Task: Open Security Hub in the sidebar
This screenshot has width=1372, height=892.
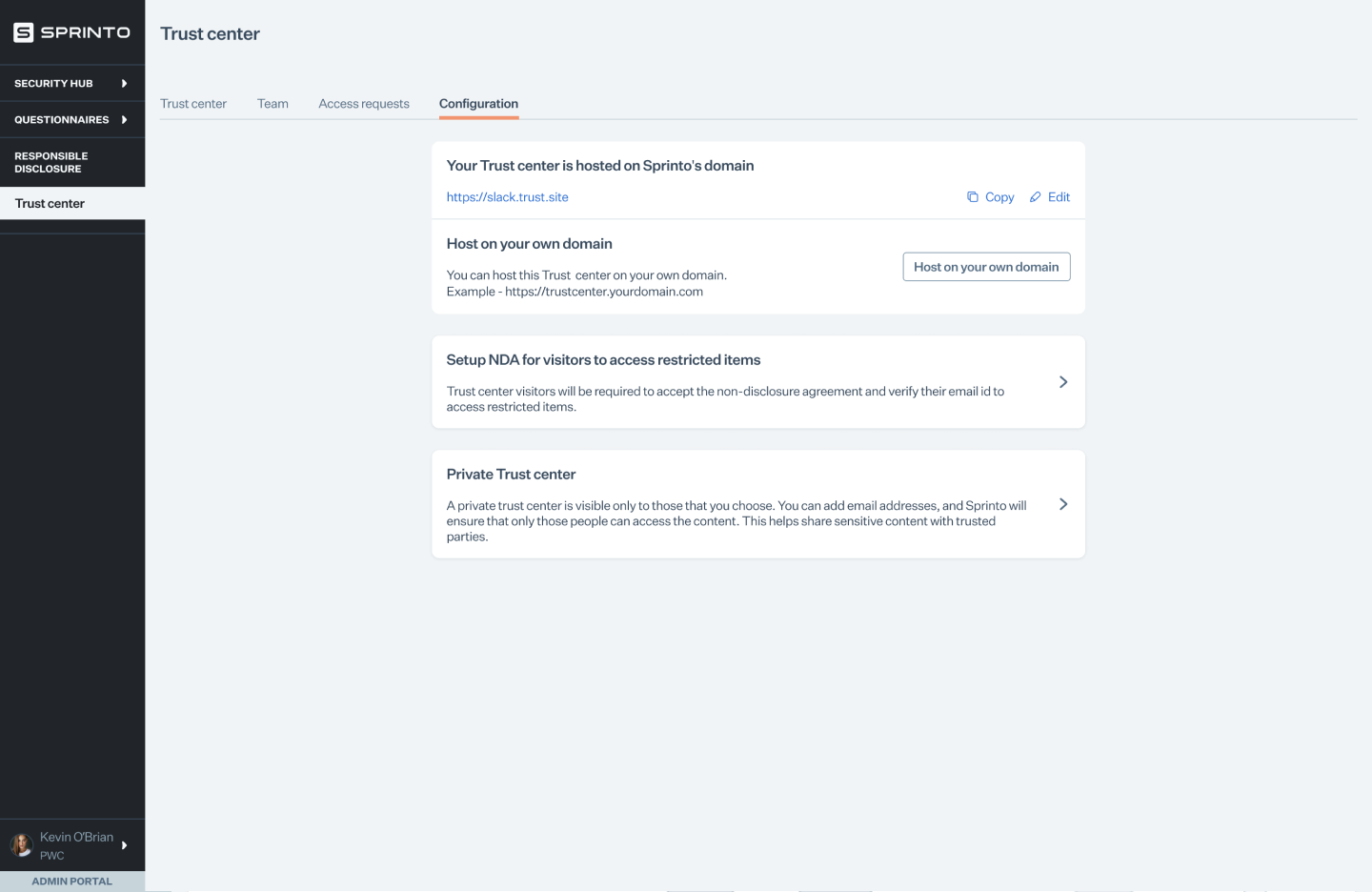Action: (72, 84)
